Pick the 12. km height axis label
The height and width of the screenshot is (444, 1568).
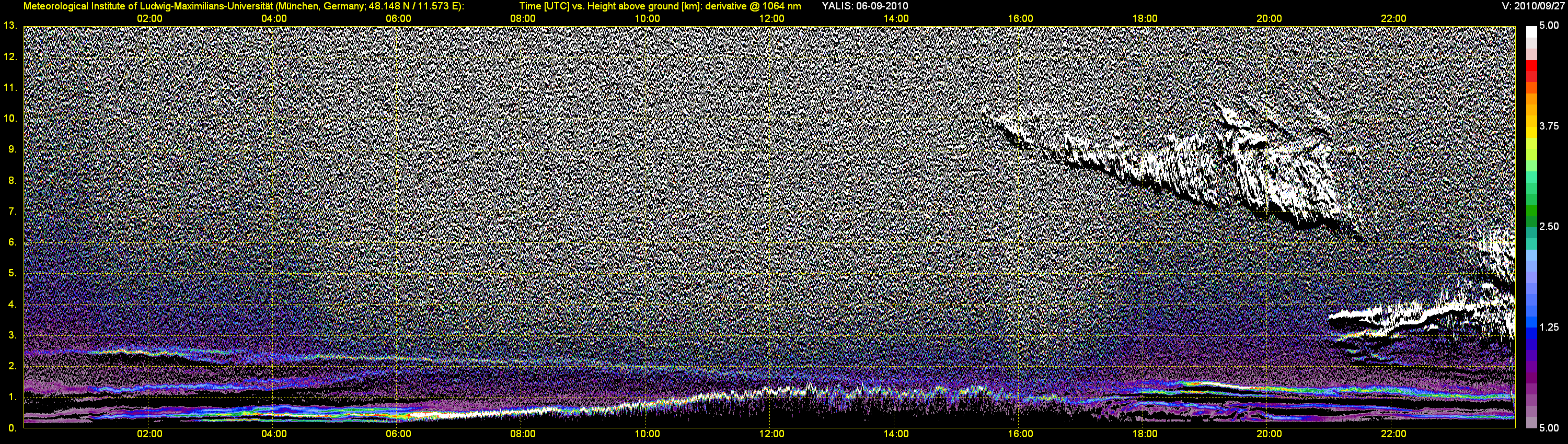pos(10,56)
